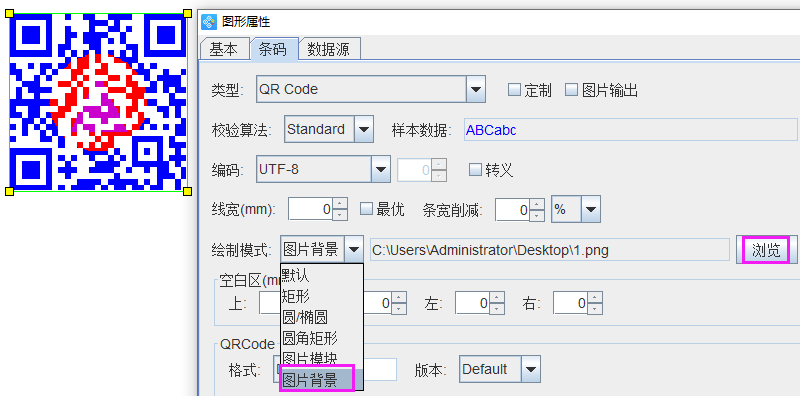Choose 图片背景 from the draw mode list
Image resolution: width=800 pixels, height=396 pixels.
pyautogui.click(x=322, y=380)
